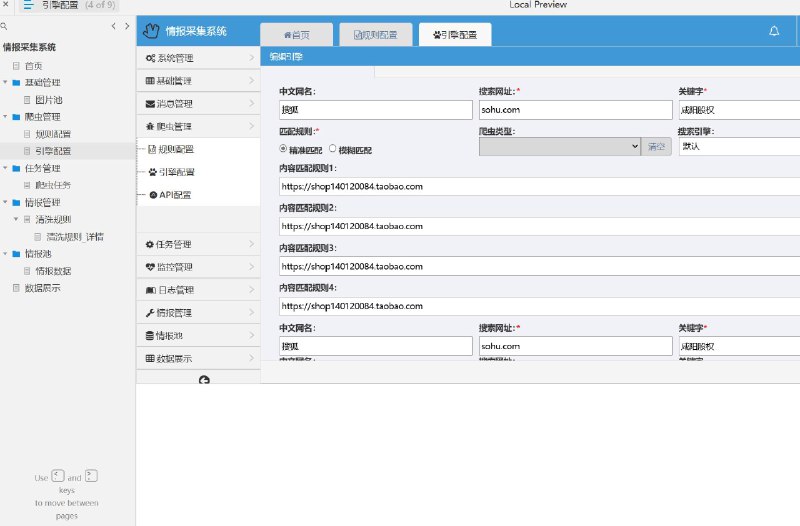Select the 模糊匹配 radio button
This screenshot has height=526, width=800.
[x=333, y=148]
